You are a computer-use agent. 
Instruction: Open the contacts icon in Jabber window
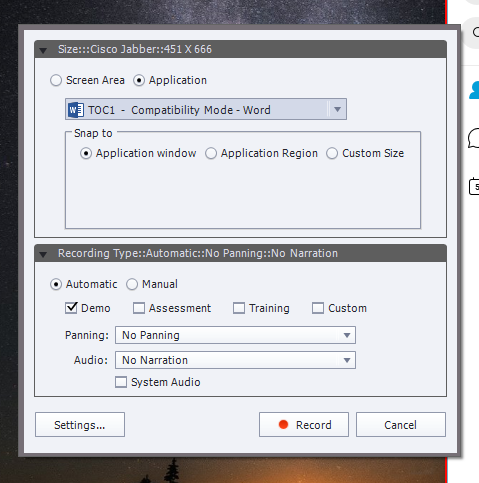tap(474, 90)
